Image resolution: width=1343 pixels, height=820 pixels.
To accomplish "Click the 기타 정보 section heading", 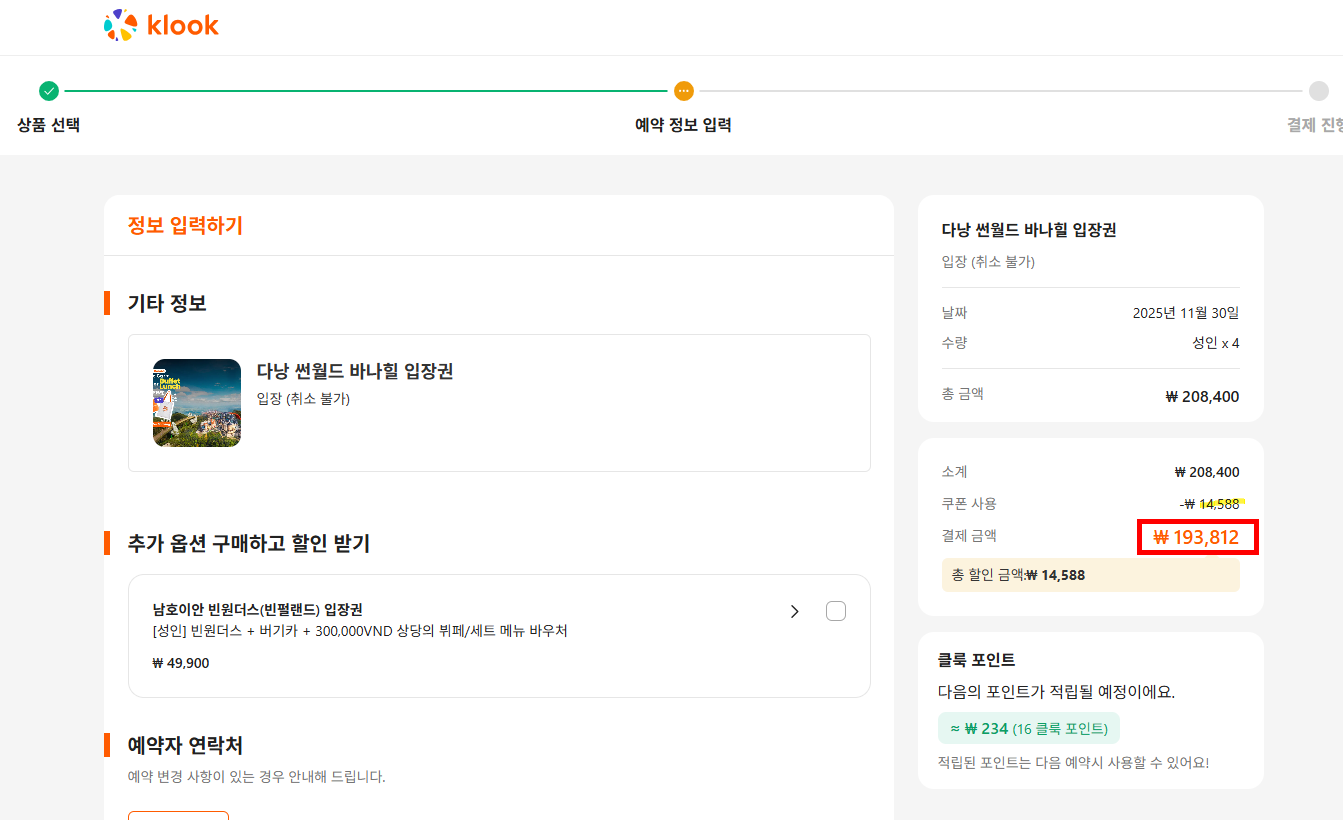I will 167,303.
